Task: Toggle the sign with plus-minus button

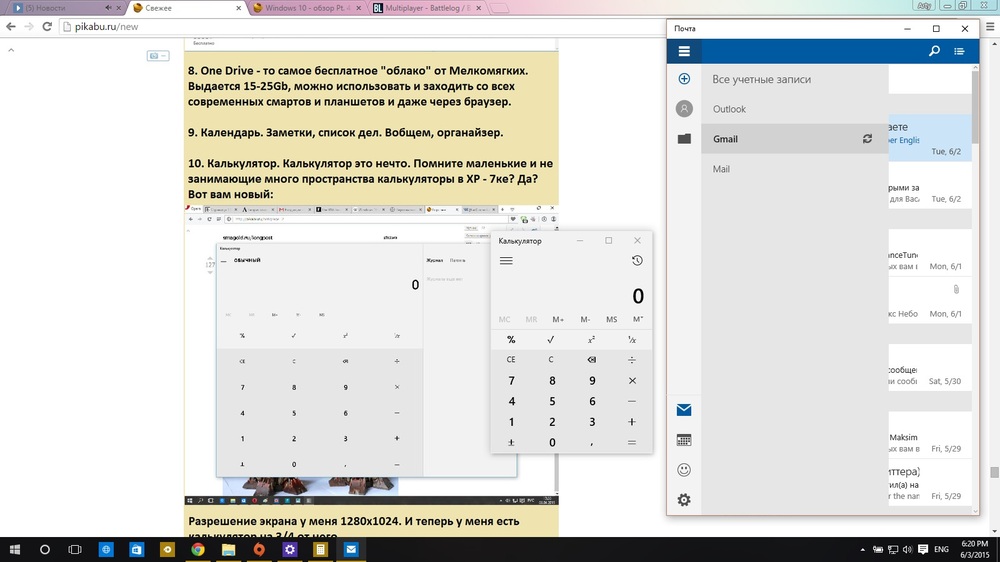Action: 511,442
